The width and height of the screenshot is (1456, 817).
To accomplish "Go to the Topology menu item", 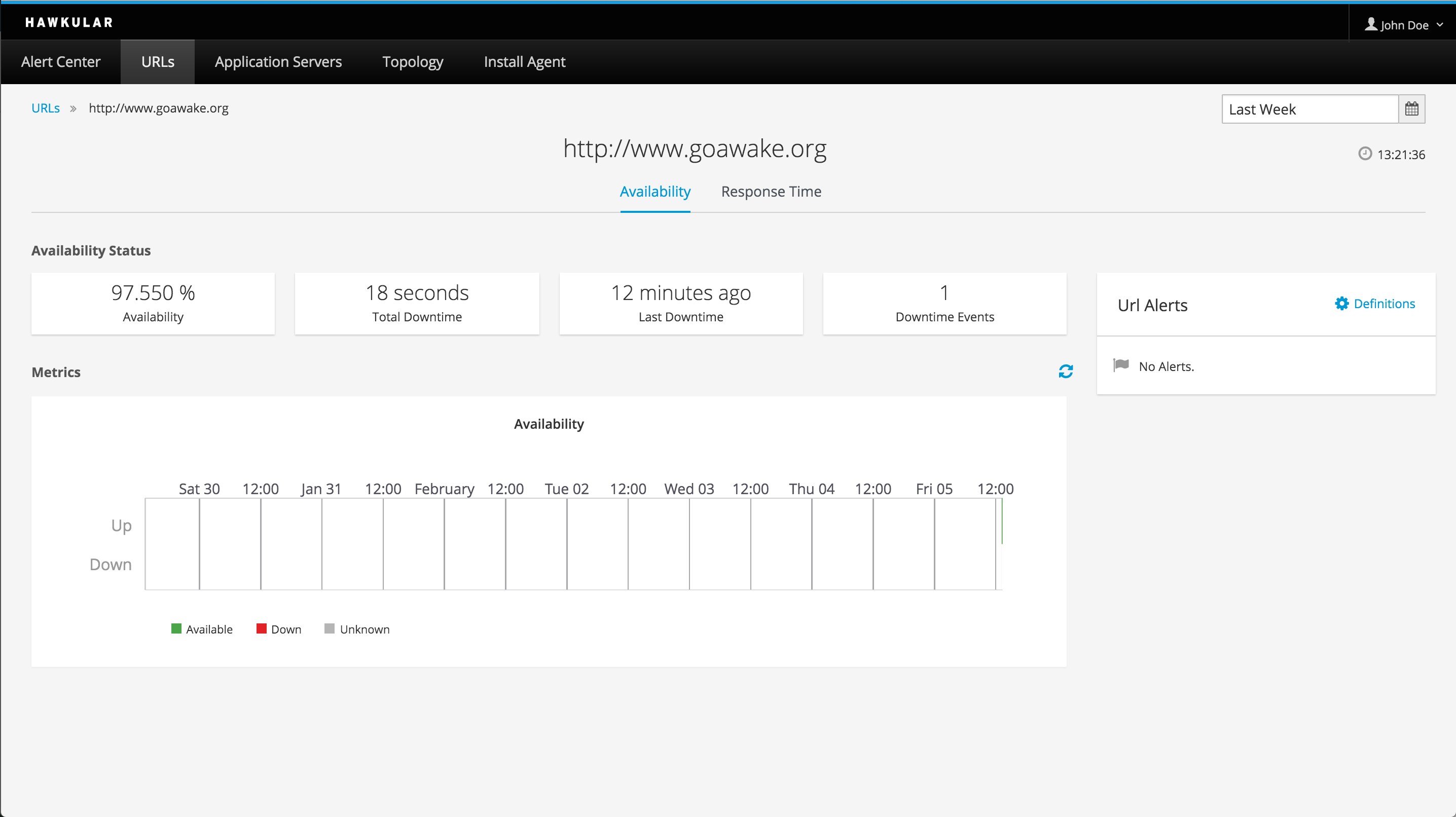I will pyautogui.click(x=413, y=62).
